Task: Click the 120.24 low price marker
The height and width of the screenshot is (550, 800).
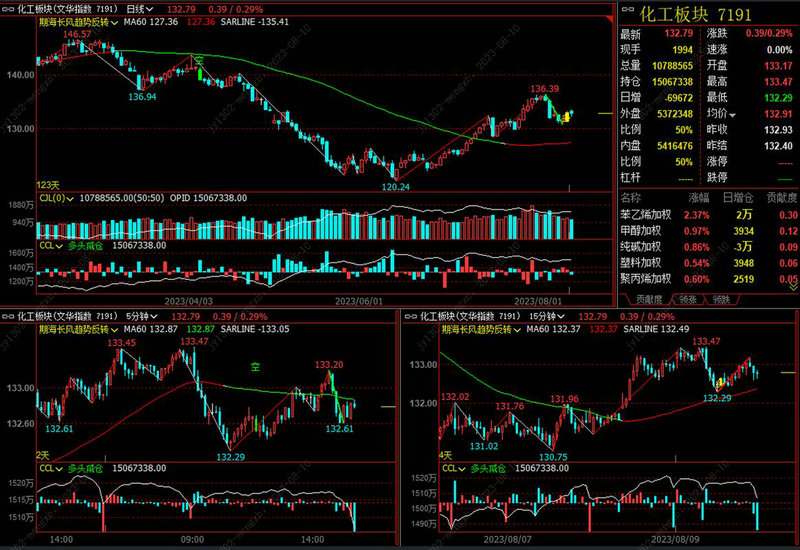Action: (x=396, y=187)
